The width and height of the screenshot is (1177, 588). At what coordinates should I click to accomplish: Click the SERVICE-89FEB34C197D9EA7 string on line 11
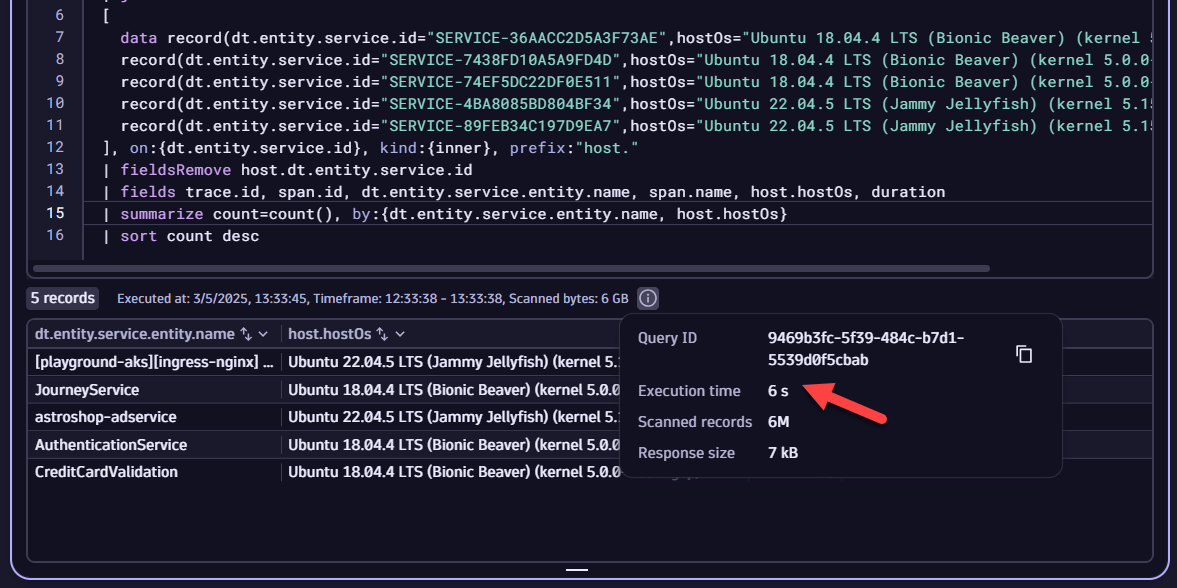(x=501, y=125)
